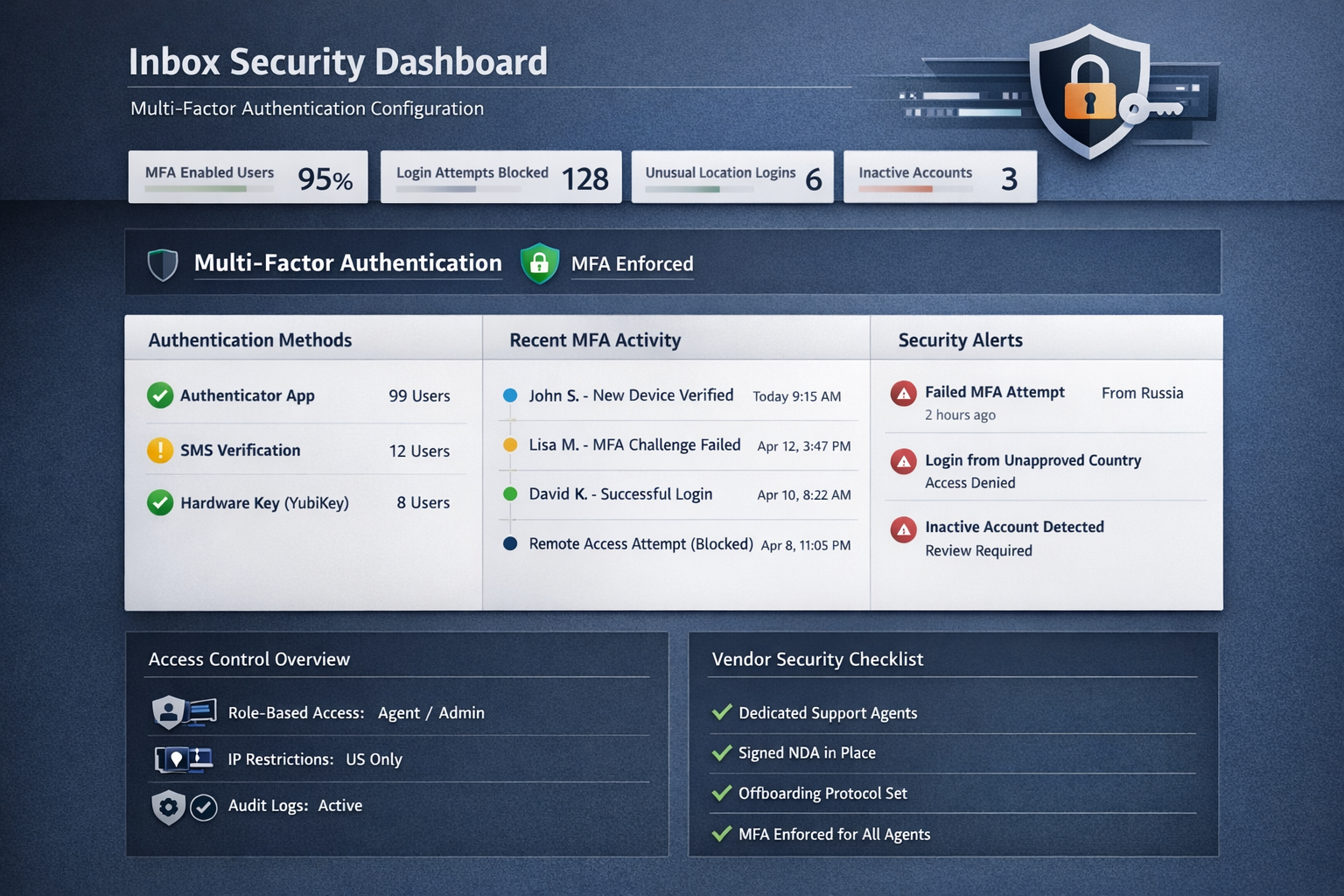Screen dimensions: 1344x896
Task: Expand the Access Control Overview section
Action: pos(250,659)
